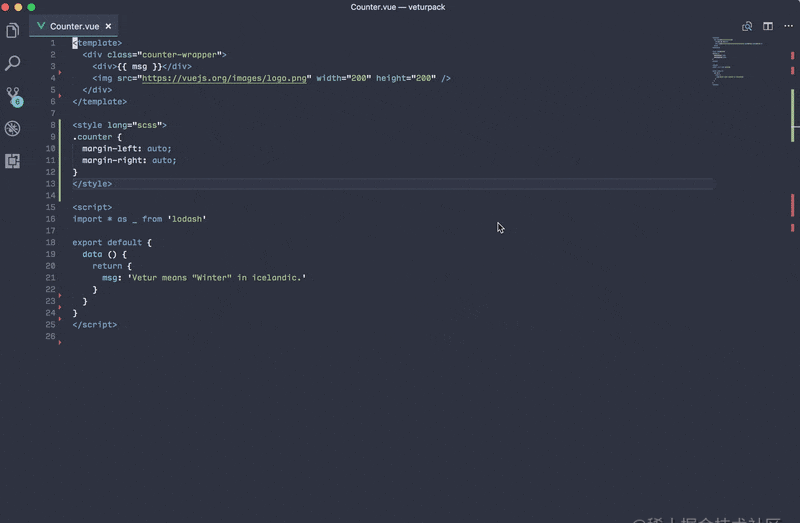Open the vuejs.org logo.png link
The width and height of the screenshot is (800, 523).
224,78
